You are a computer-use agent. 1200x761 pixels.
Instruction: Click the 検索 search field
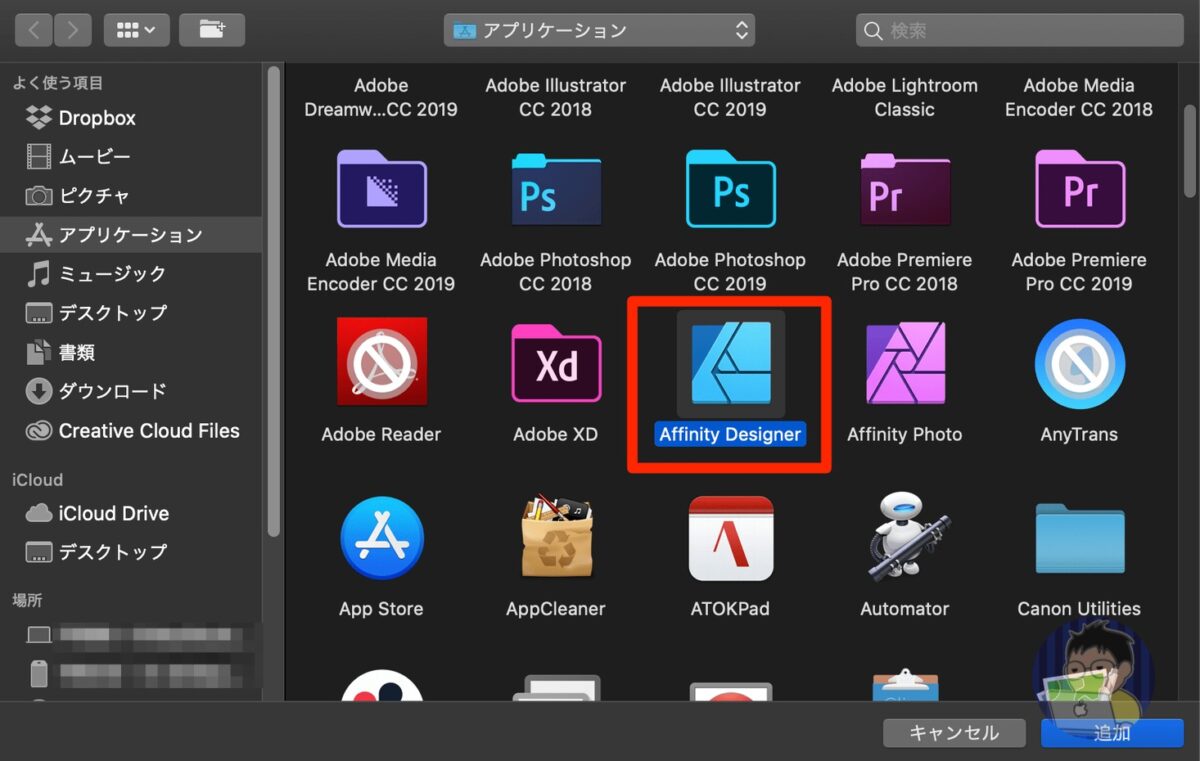tap(1020, 30)
